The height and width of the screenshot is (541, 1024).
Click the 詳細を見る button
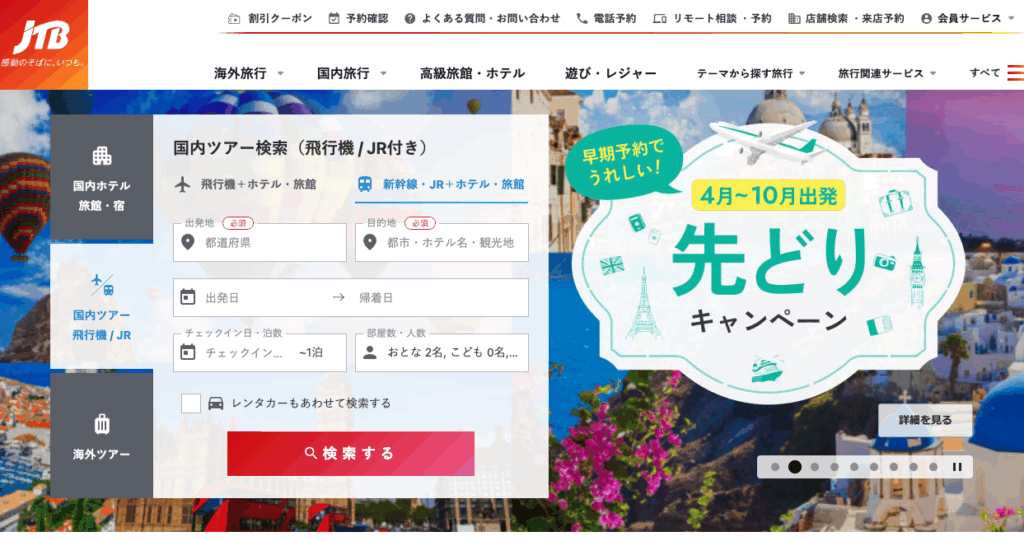click(x=925, y=420)
